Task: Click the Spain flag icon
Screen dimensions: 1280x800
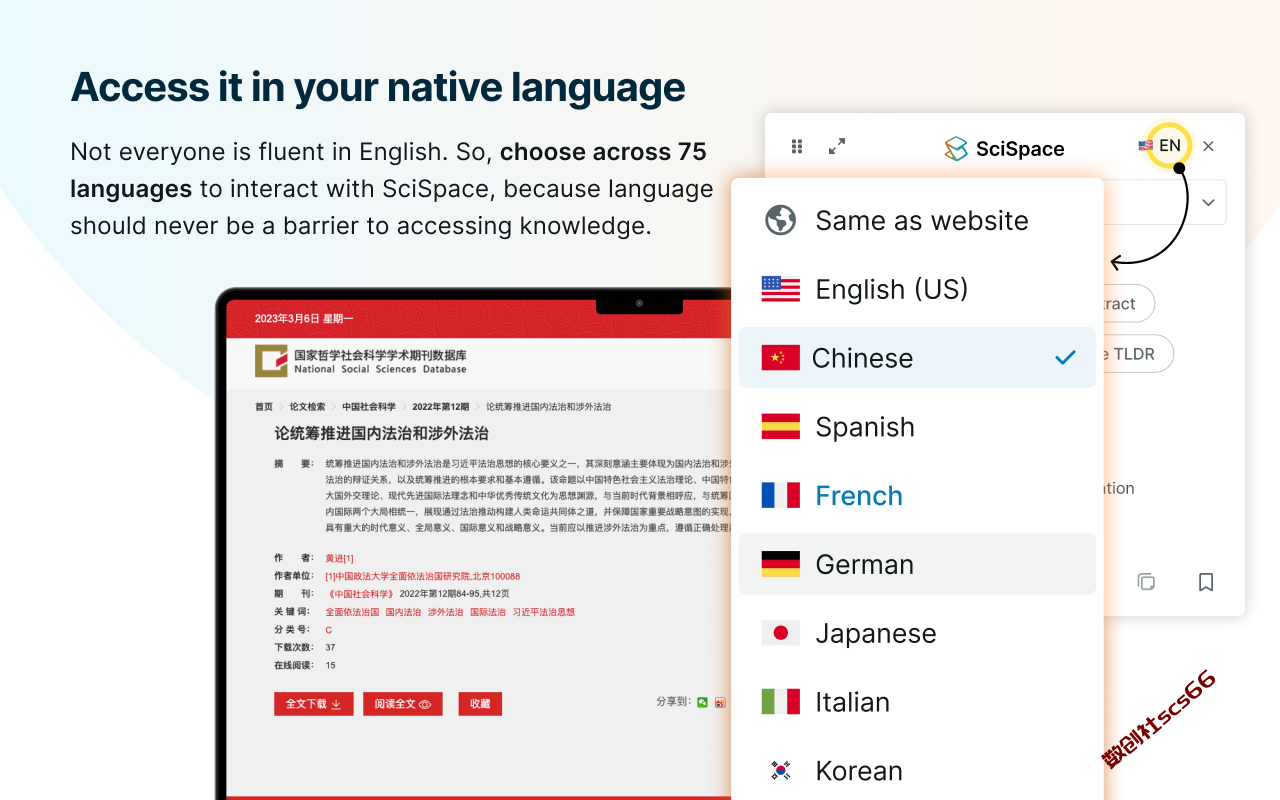Action: pyautogui.click(x=780, y=427)
